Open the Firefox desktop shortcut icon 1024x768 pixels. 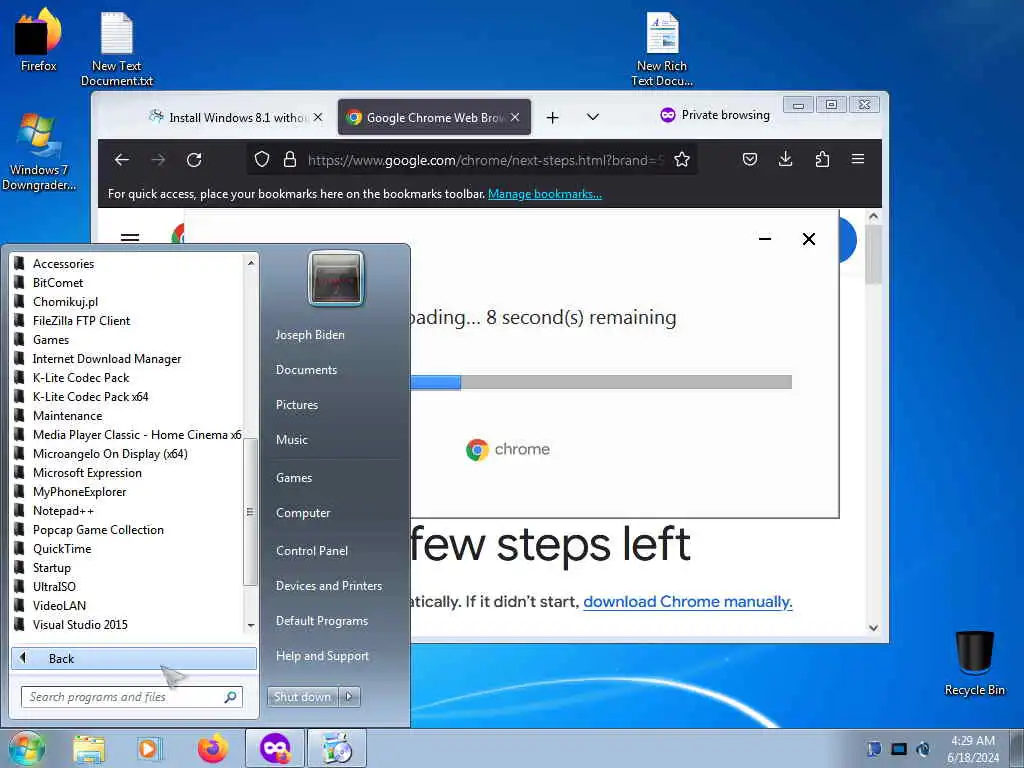pyautogui.click(x=38, y=40)
